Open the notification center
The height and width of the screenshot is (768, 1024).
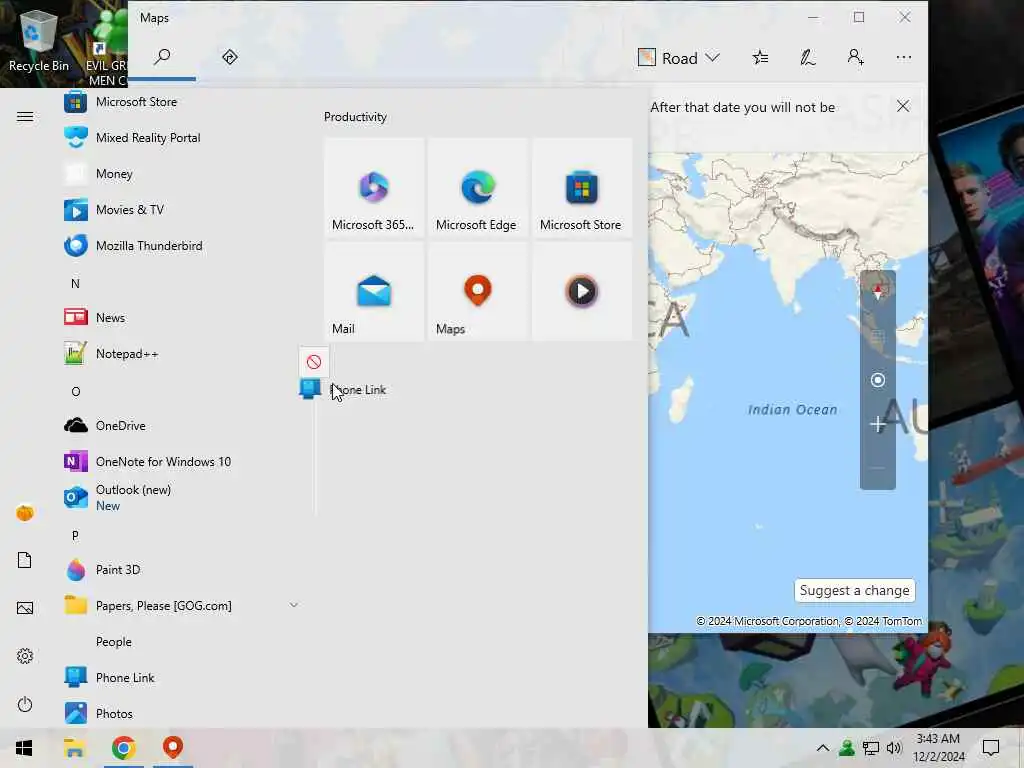pos(991,748)
